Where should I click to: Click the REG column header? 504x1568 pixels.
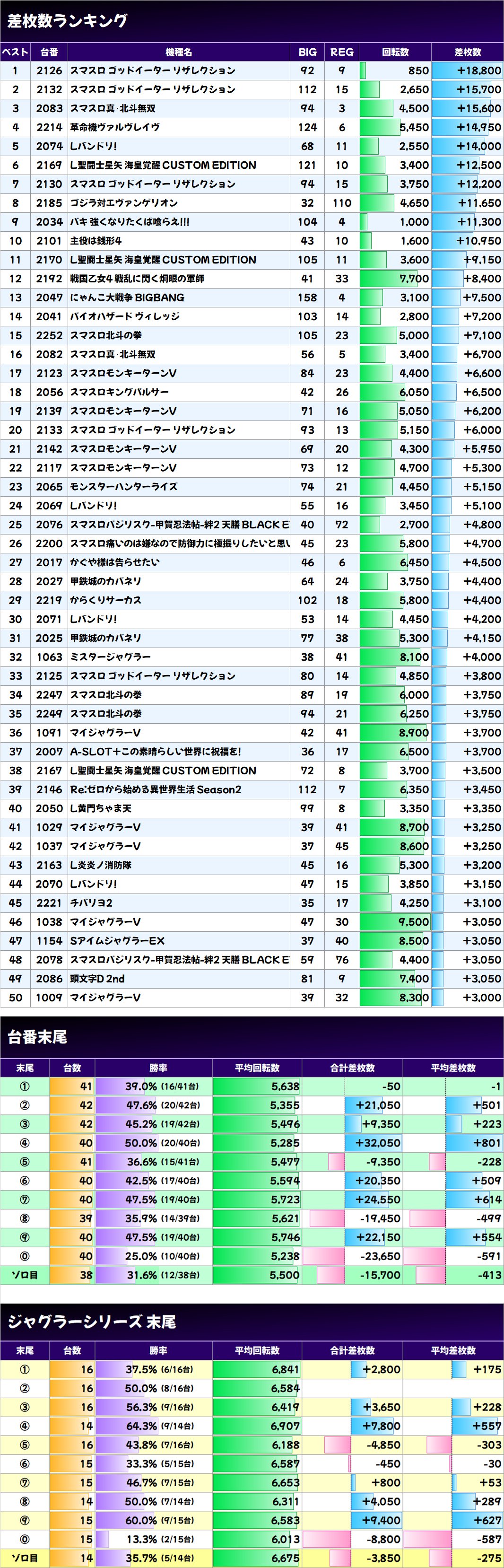341,53
